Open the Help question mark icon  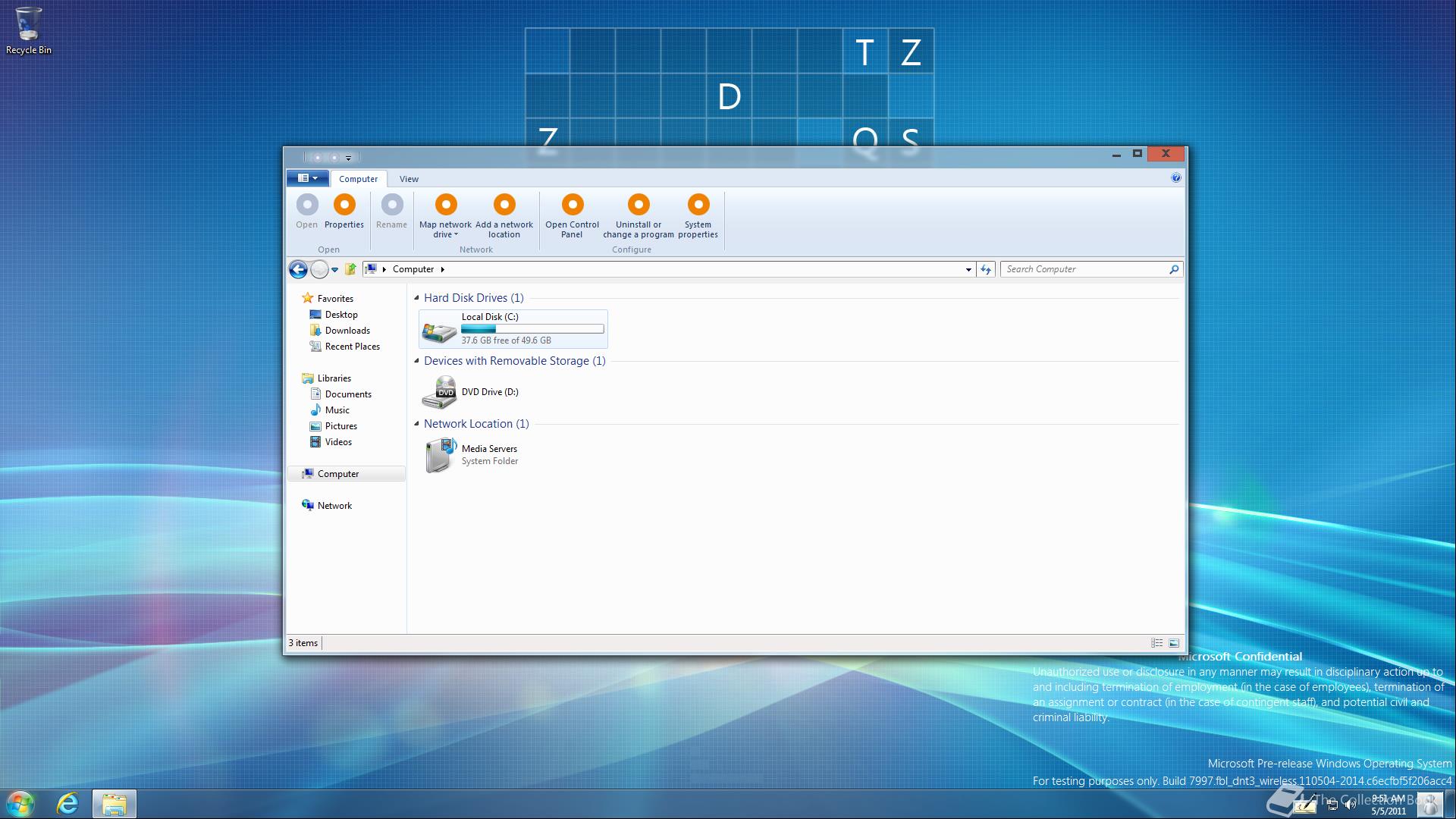pos(1175,178)
